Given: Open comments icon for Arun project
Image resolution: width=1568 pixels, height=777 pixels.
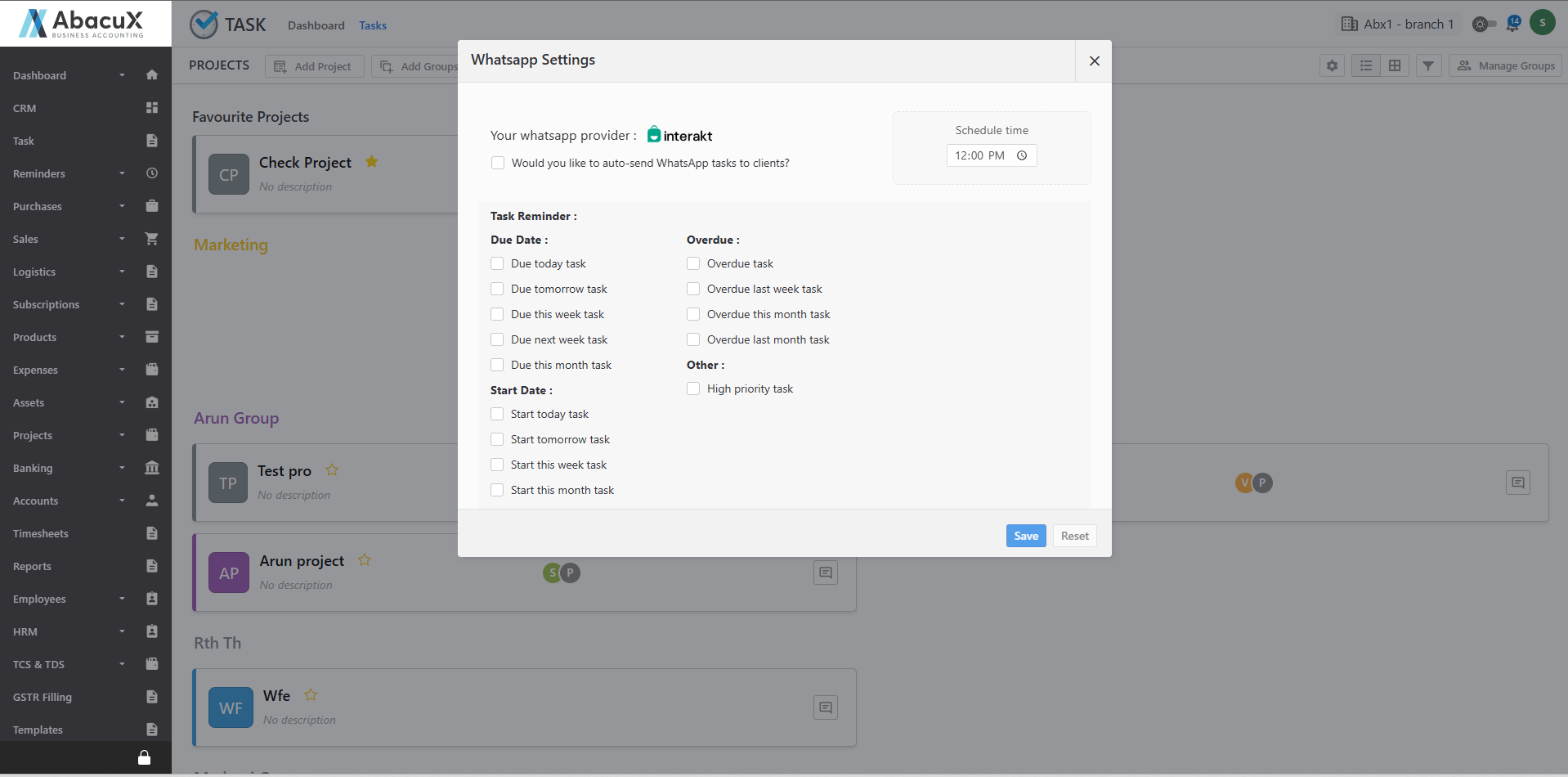Looking at the screenshot, I should click(x=826, y=573).
